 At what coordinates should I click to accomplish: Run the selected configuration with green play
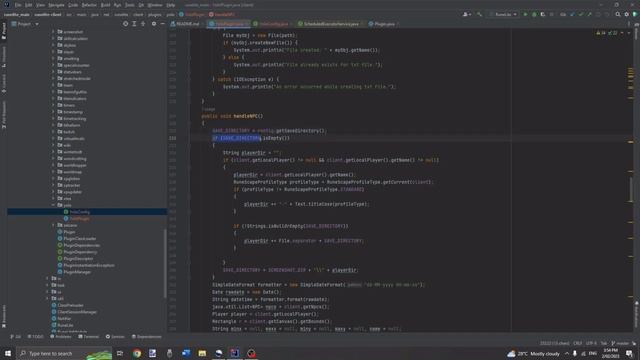[525, 14]
